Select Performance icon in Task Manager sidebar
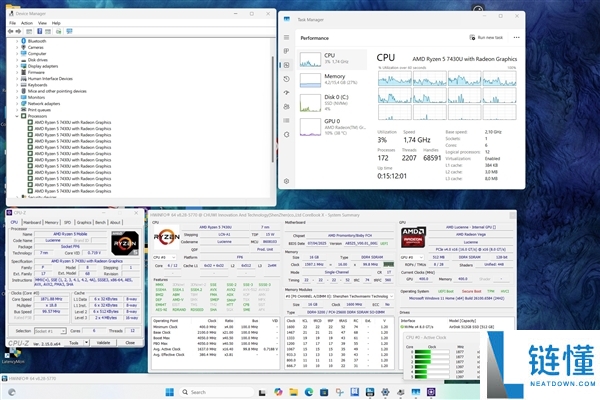Screen dimensions: 600x400 [286, 65]
